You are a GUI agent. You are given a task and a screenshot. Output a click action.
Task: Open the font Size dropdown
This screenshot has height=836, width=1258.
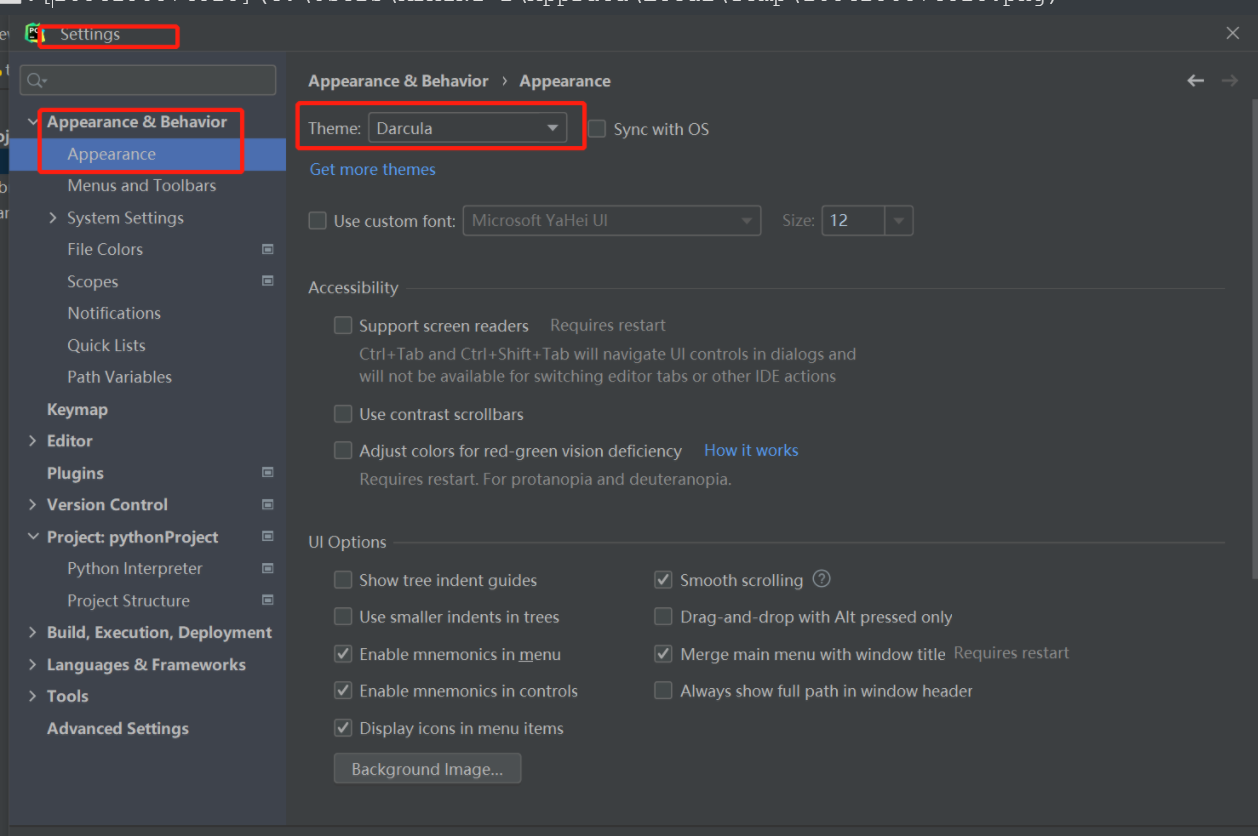point(898,221)
